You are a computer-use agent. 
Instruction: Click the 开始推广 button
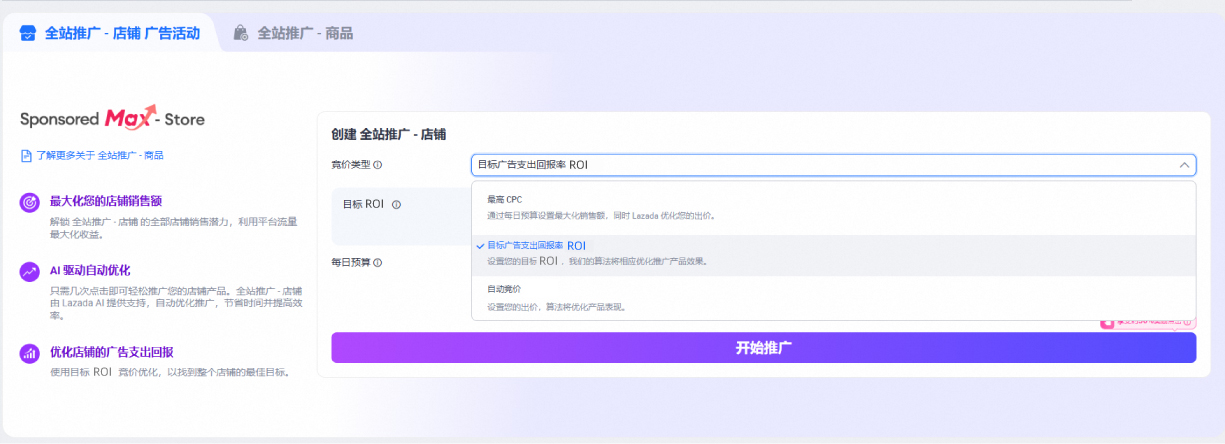click(x=764, y=348)
